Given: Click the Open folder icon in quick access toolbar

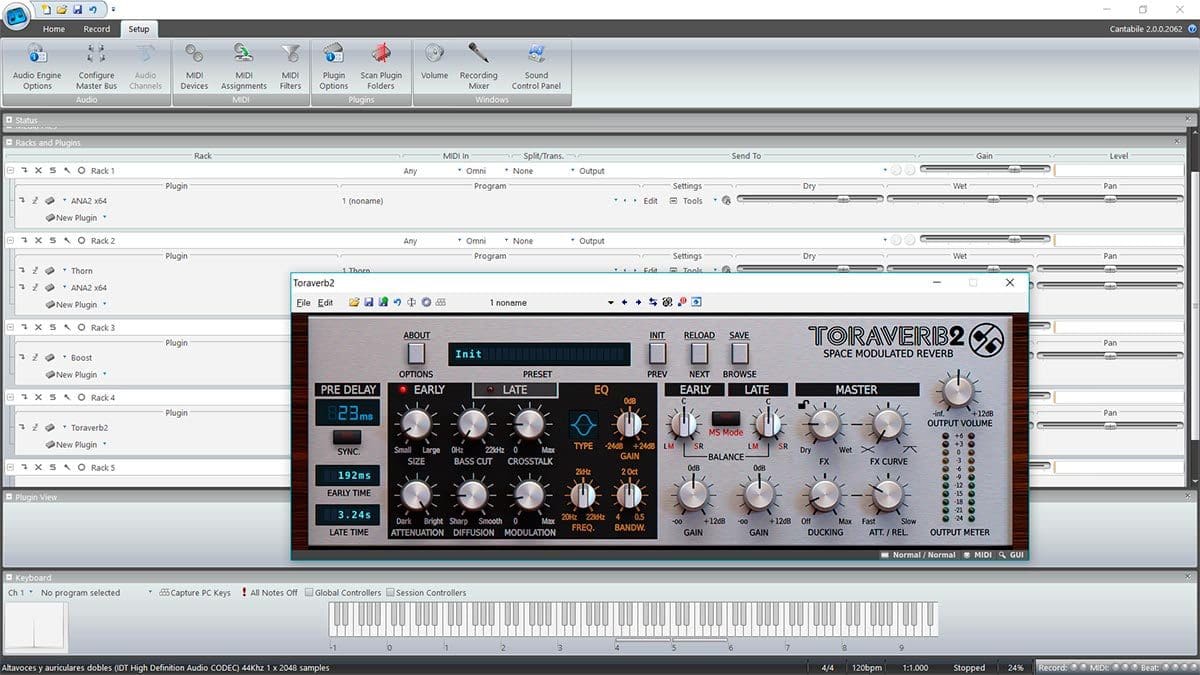Looking at the screenshot, I should pyautogui.click(x=62, y=9).
